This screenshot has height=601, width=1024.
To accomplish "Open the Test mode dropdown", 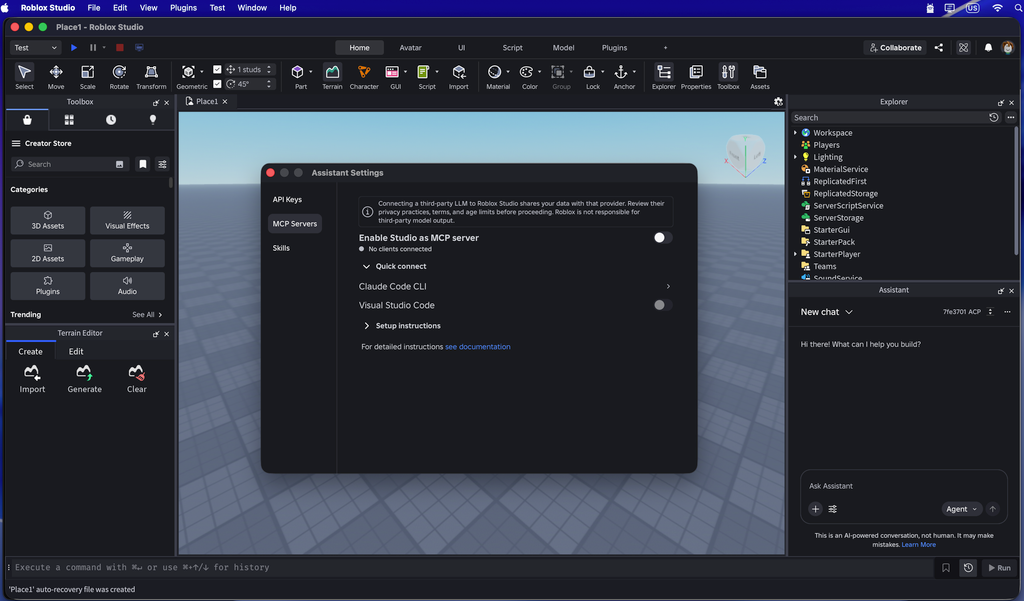I will click(x=35, y=48).
